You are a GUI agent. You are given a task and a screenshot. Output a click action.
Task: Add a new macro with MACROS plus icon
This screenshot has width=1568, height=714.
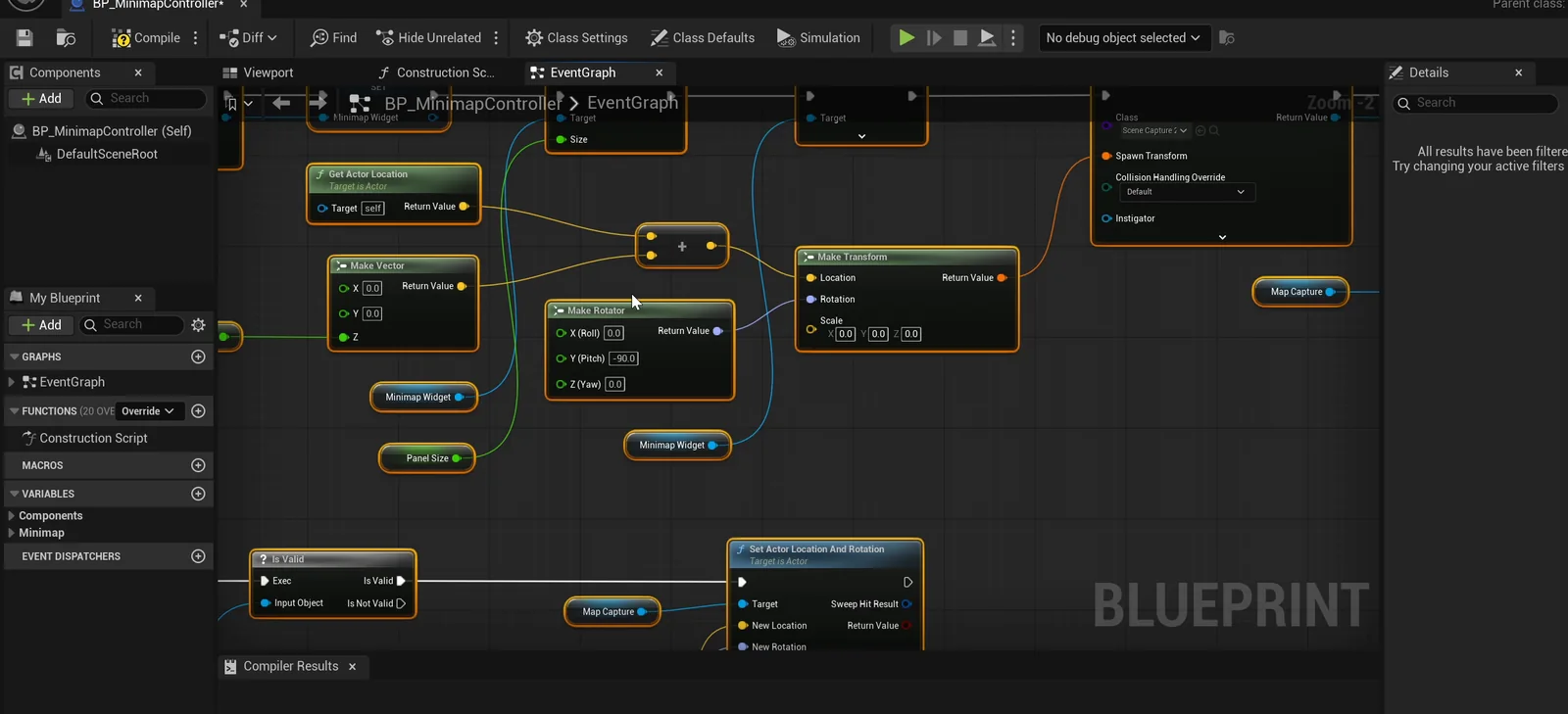[198, 465]
